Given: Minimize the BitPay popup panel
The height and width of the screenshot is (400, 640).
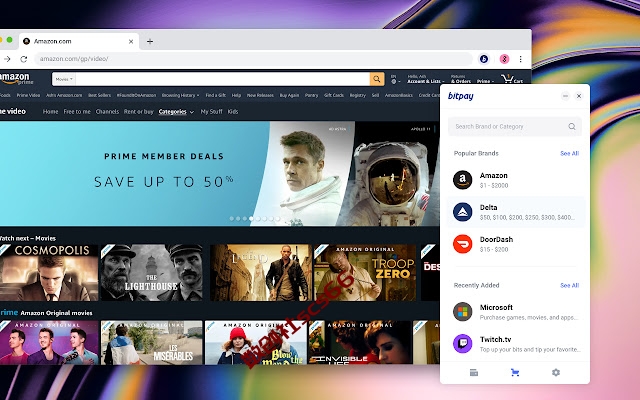Looking at the screenshot, I should (x=565, y=96).
